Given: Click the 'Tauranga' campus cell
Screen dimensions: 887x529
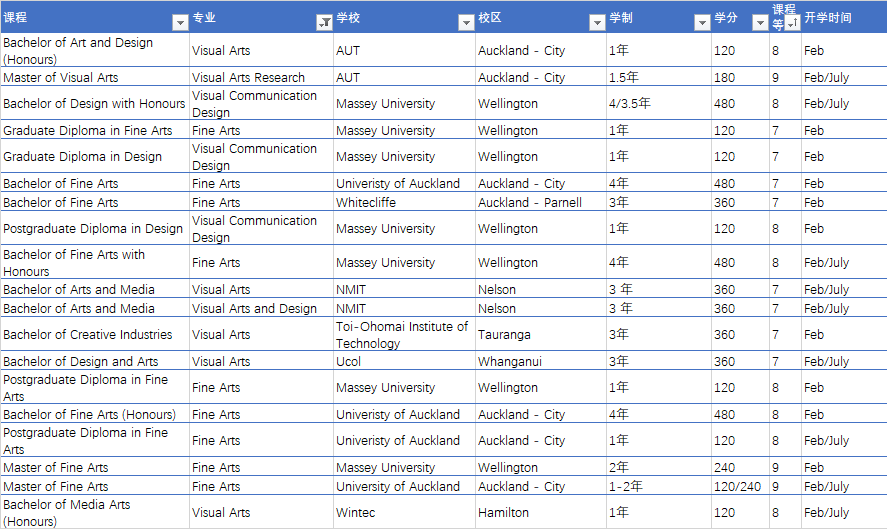Looking at the screenshot, I should pyautogui.click(x=540, y=334).
